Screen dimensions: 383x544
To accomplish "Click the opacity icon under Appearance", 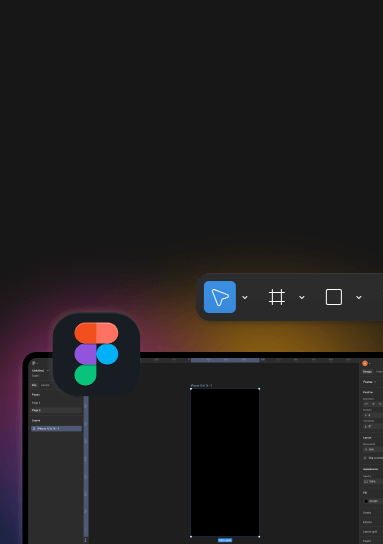I will (x=366, y=482).
